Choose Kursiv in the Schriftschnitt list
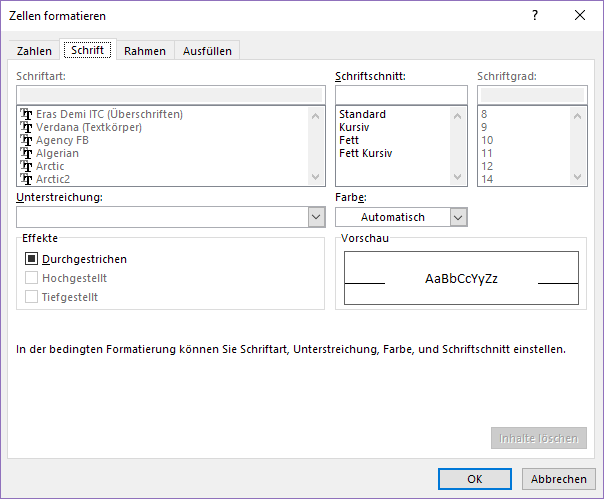The height and width of the screenshot is (499, 604). pyautogui.click(x=355, y=127)
